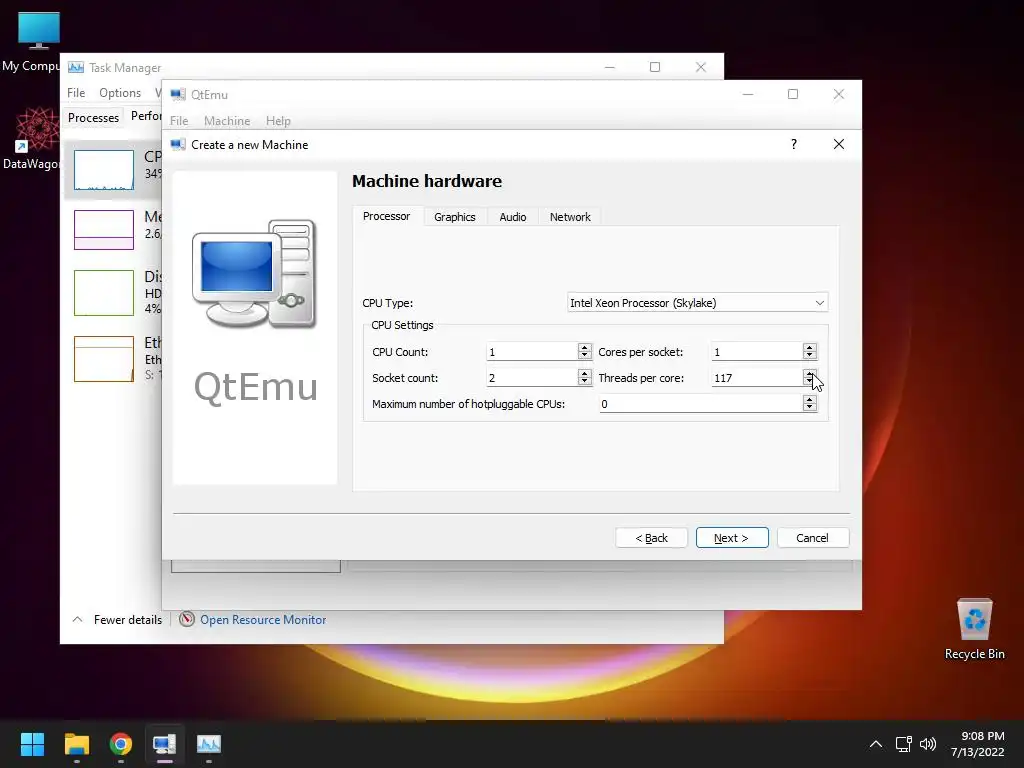Click the Threads per core field
1024x768 pixels.
coord(756,378)
